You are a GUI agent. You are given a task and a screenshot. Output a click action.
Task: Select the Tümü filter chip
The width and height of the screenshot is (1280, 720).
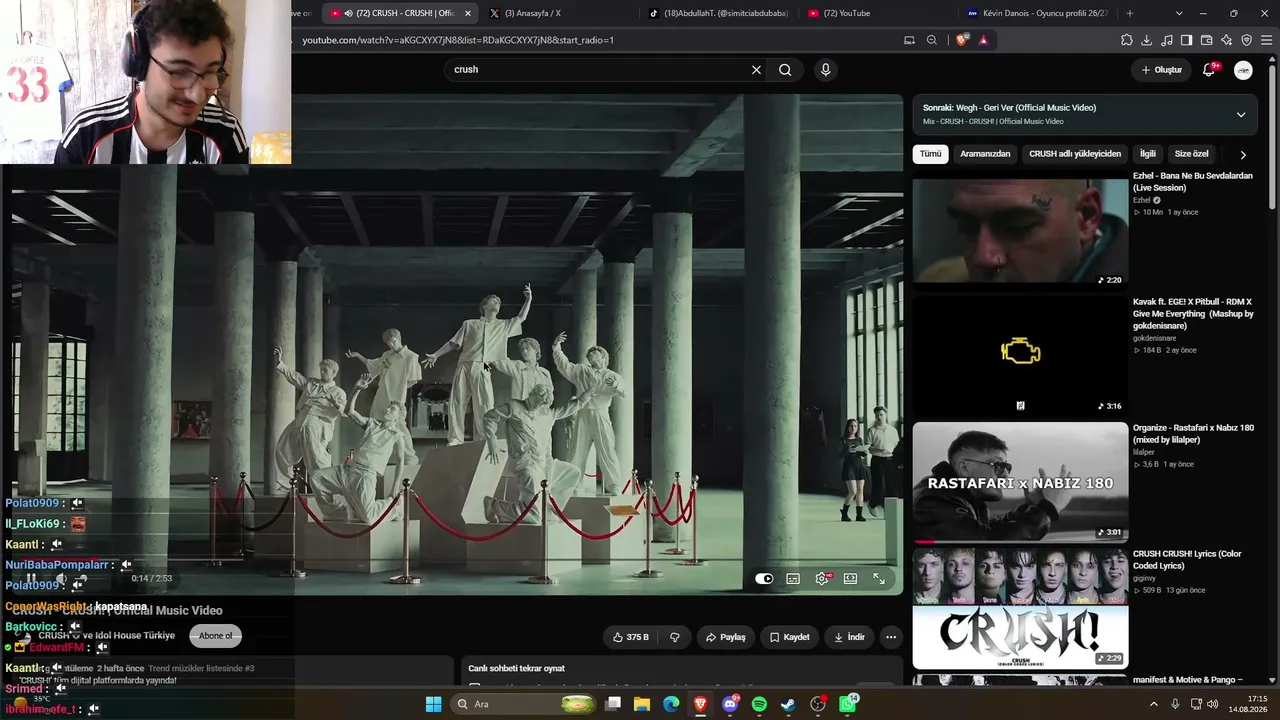930,154
